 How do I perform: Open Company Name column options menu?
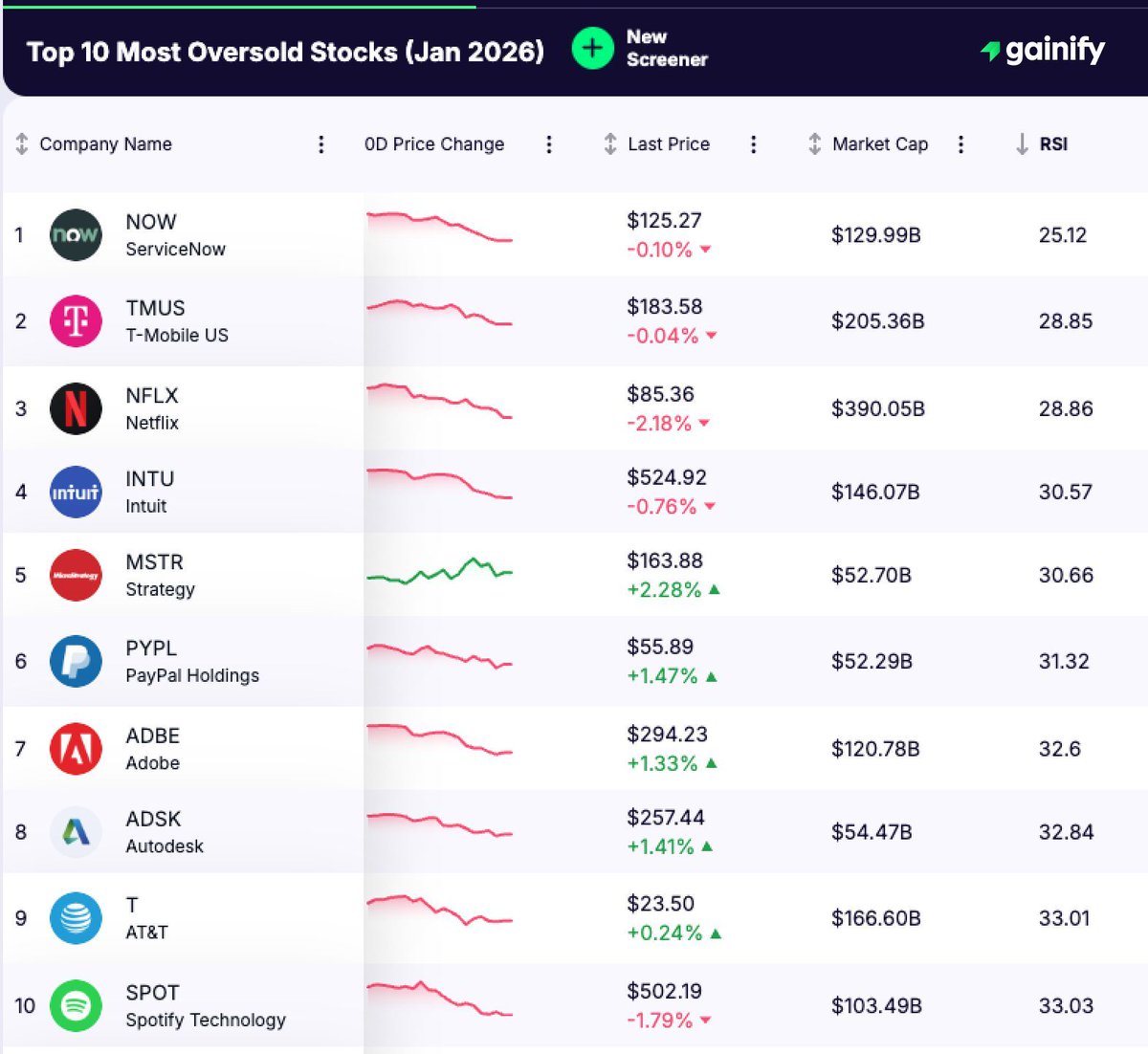coord(320,144)
